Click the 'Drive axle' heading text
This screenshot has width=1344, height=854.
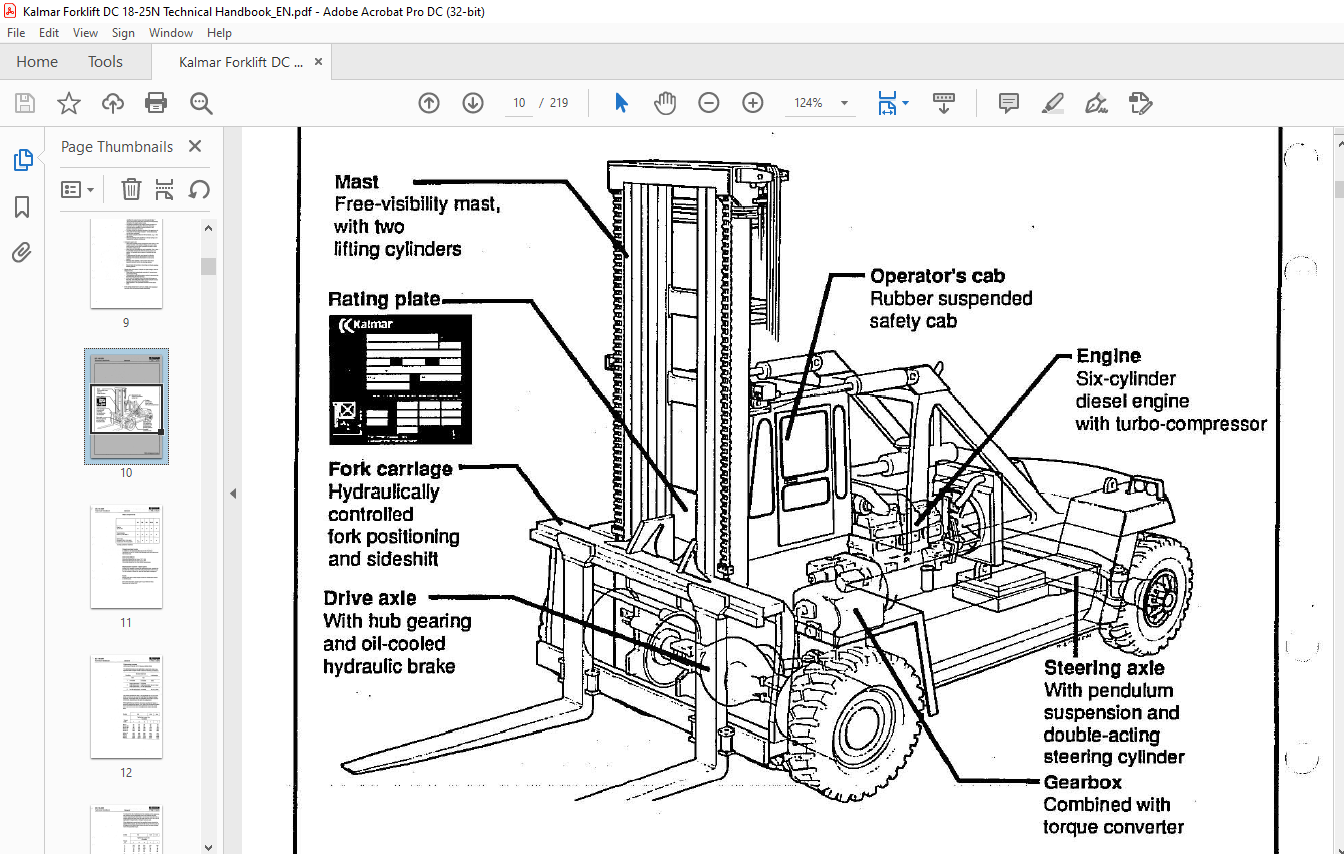coord(370,598)
